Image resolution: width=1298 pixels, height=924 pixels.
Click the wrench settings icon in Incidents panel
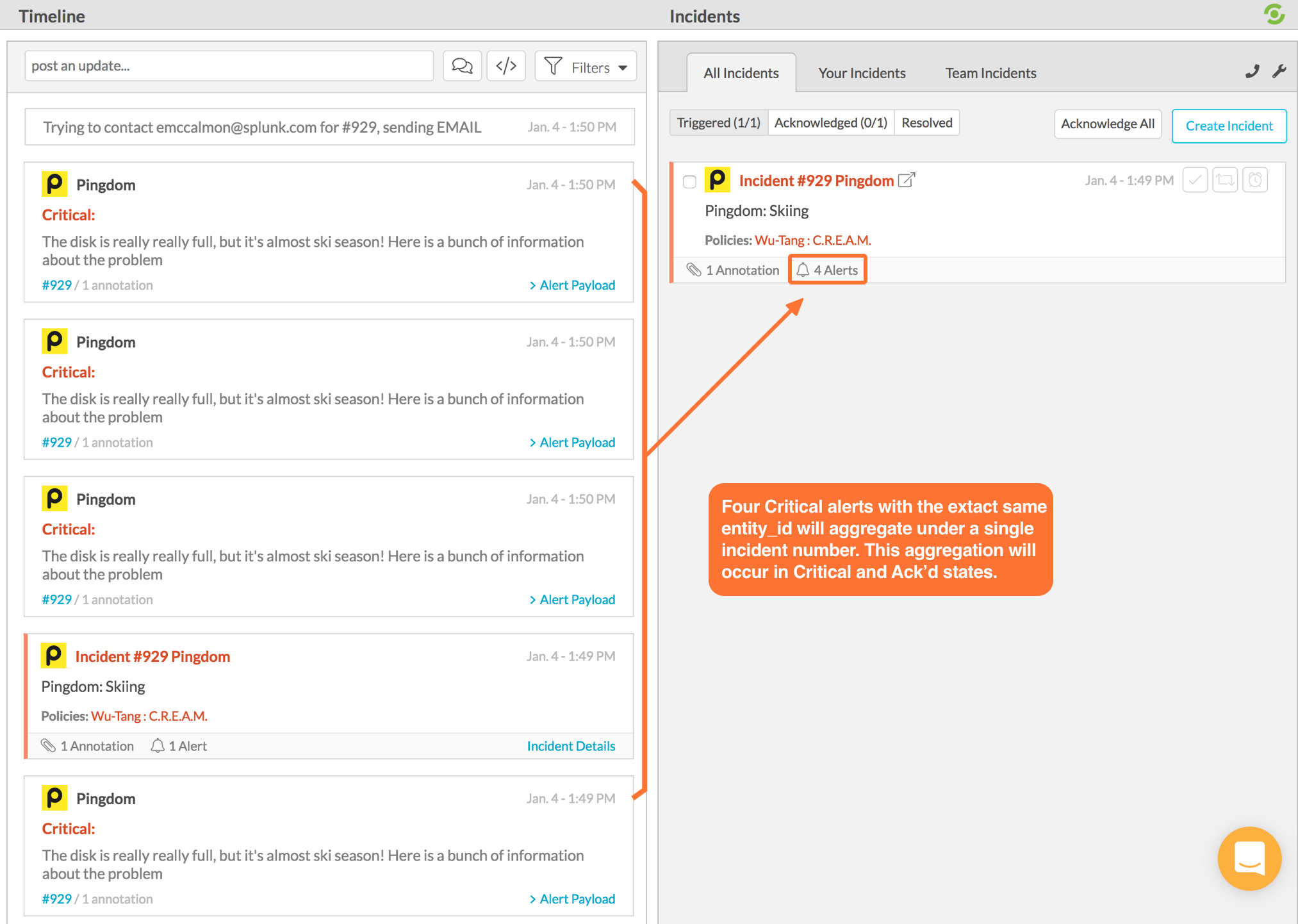(x=1279, y=72)
